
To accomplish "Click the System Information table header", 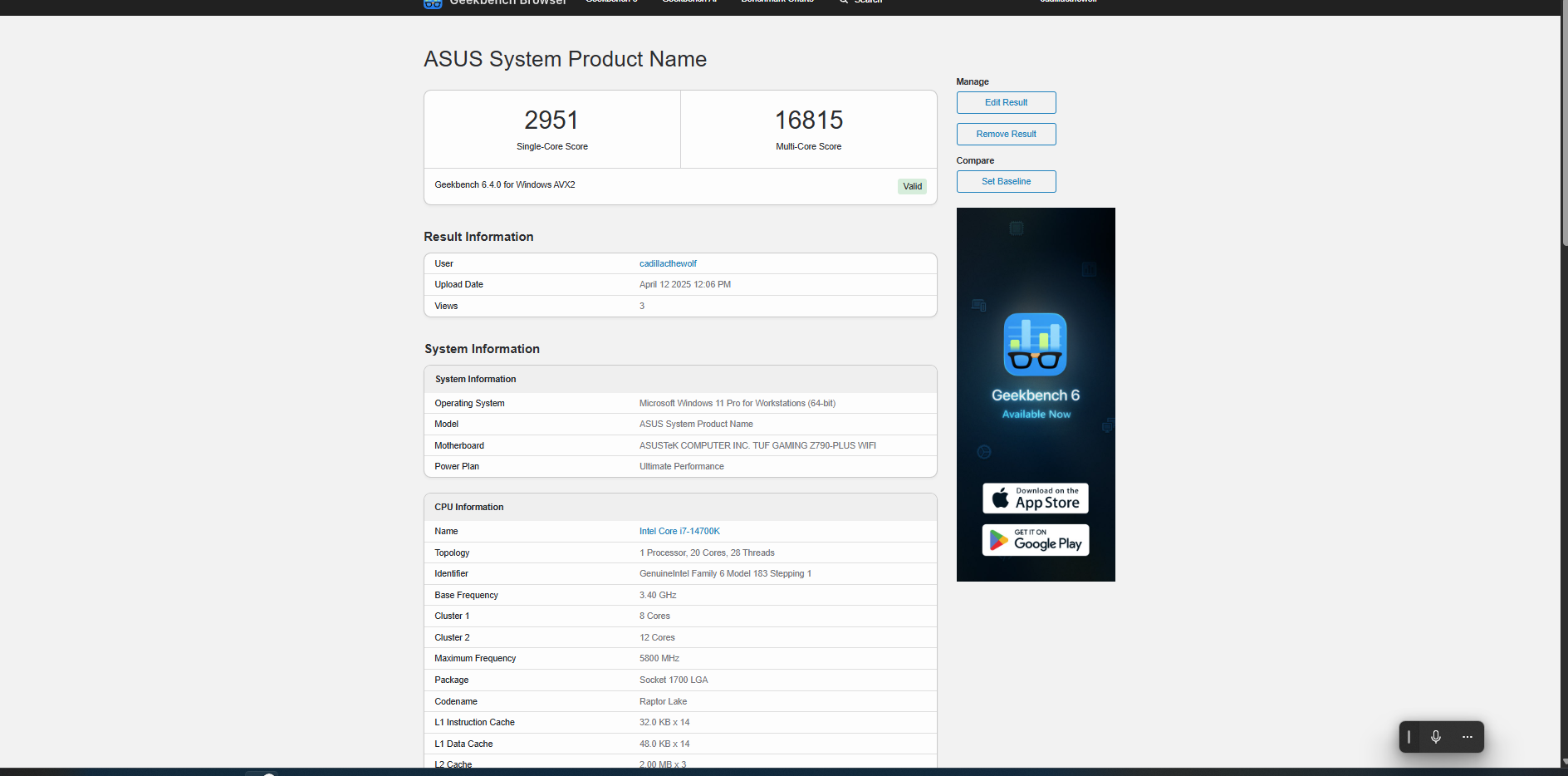I will 680,379.
